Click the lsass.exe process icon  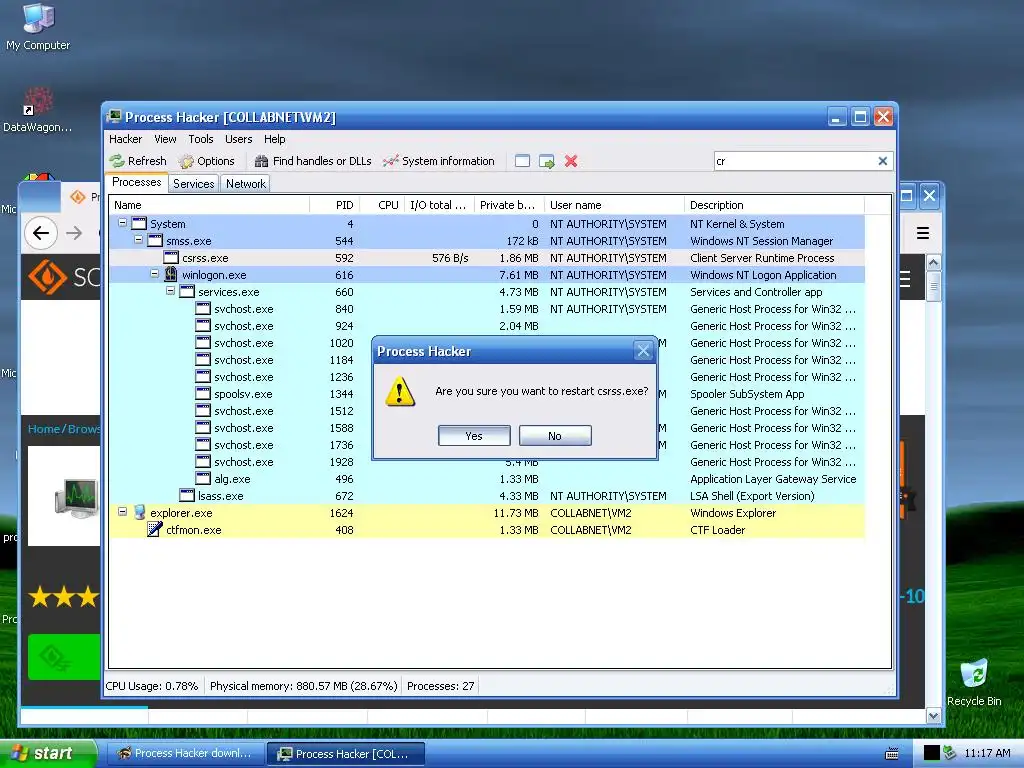187,495
